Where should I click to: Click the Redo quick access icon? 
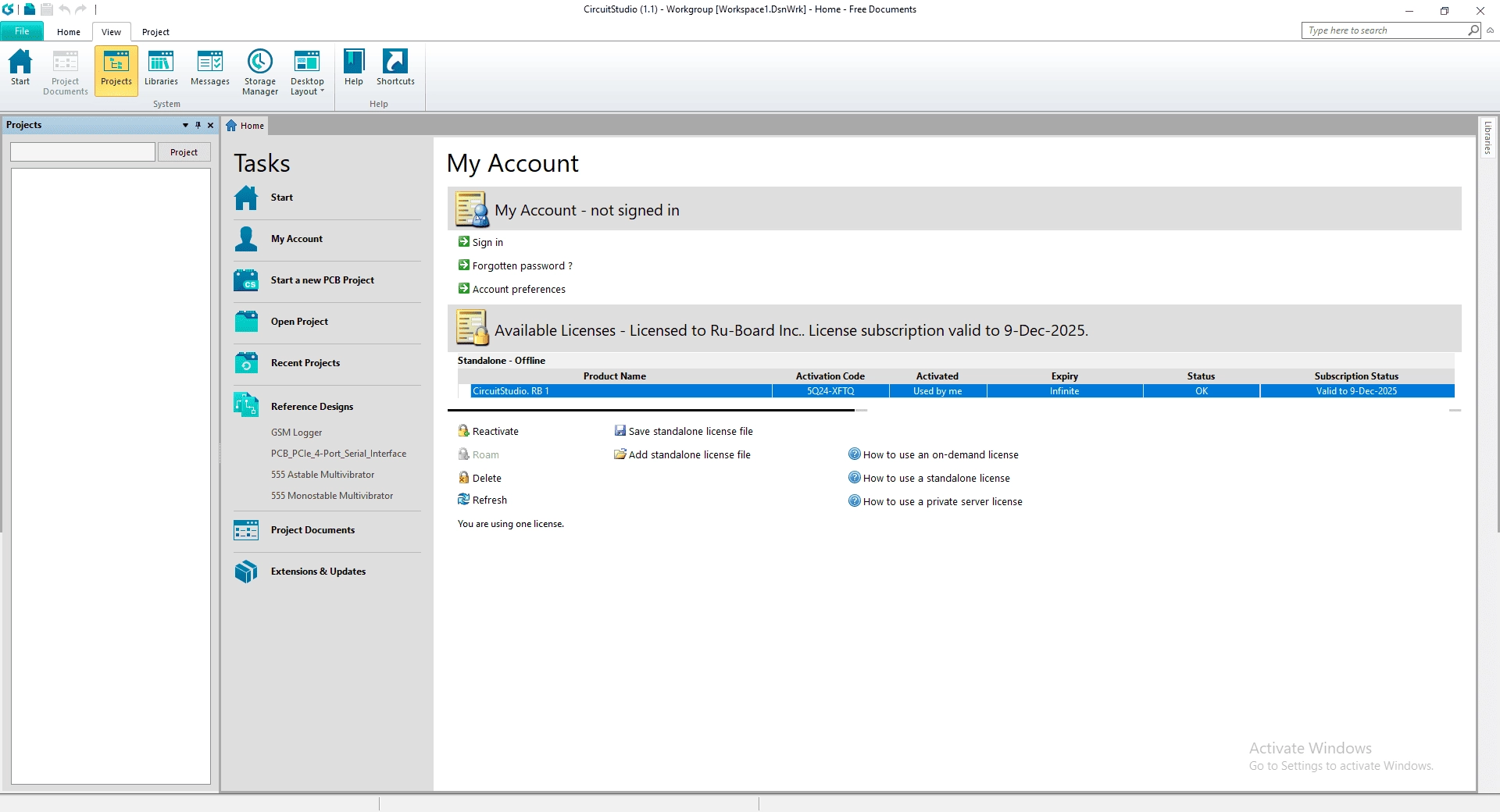coord(80,9)
